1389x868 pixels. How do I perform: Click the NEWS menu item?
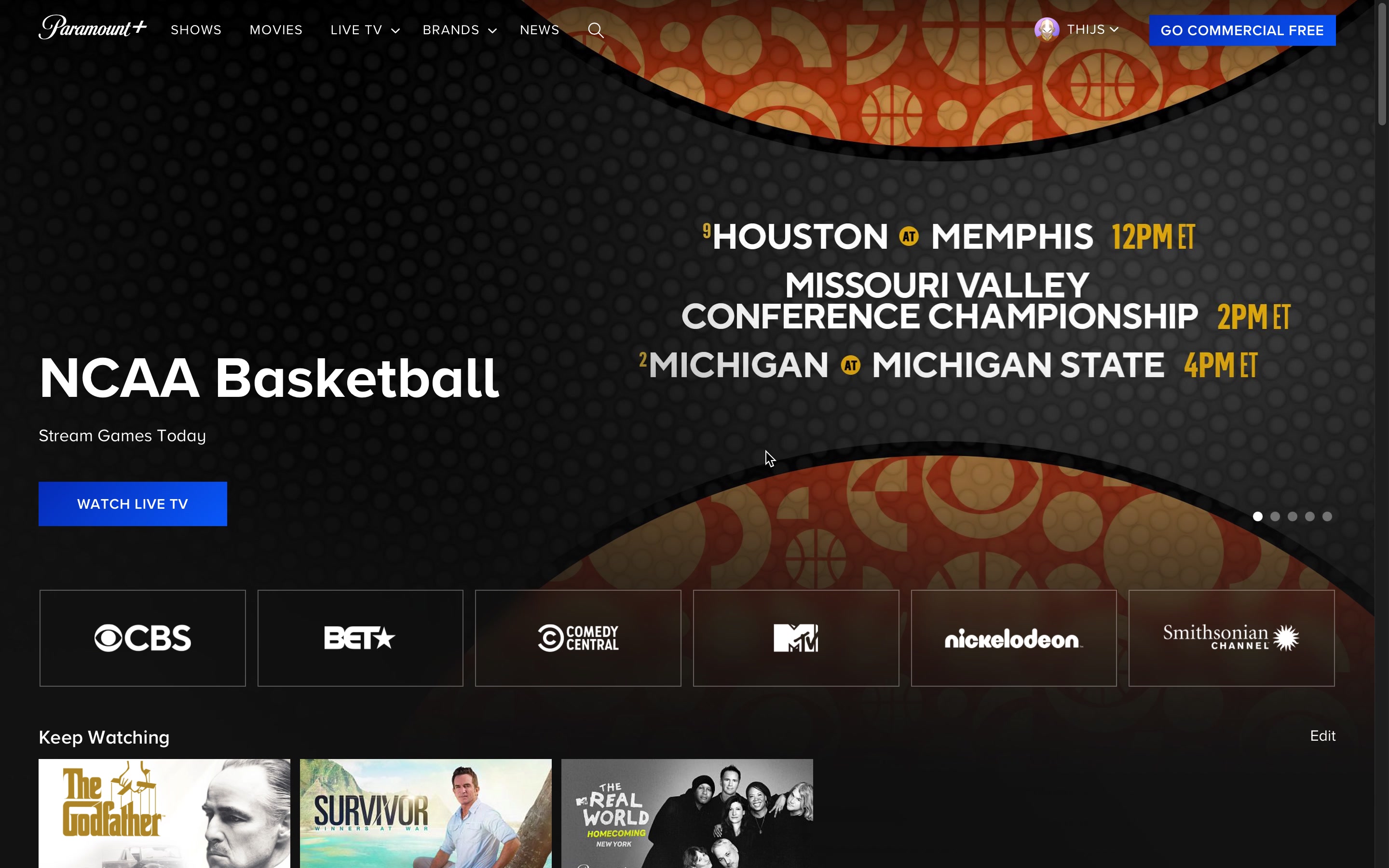click(539, 30)
